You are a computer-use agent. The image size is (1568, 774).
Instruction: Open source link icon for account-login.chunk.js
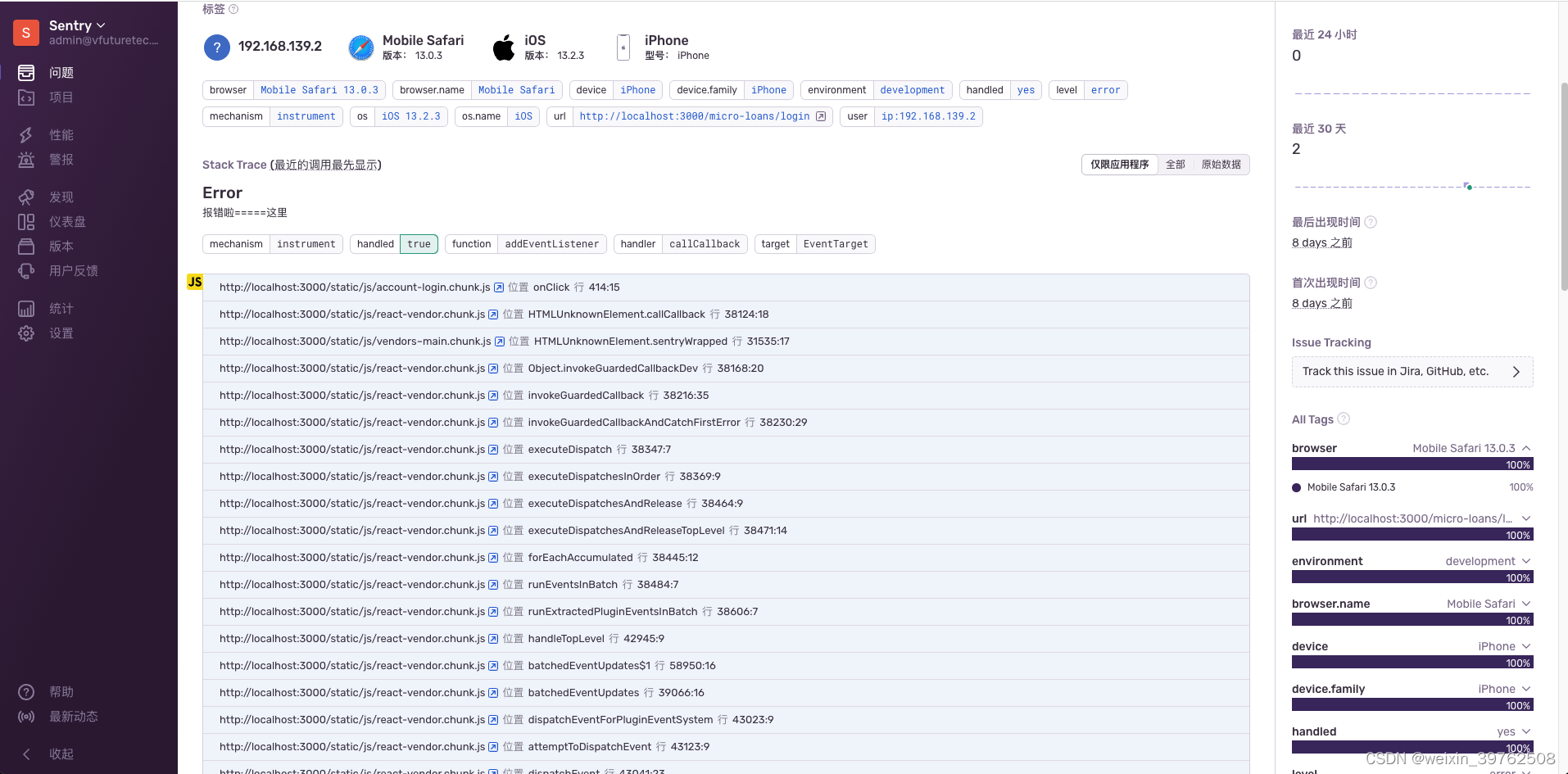pyautogui.click(x=499, y=287)
